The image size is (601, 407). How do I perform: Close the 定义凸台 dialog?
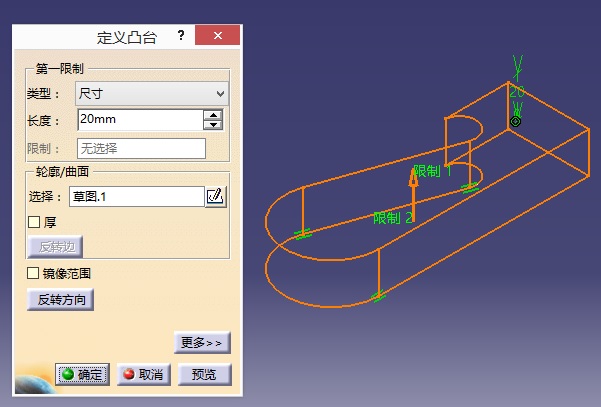217,35
